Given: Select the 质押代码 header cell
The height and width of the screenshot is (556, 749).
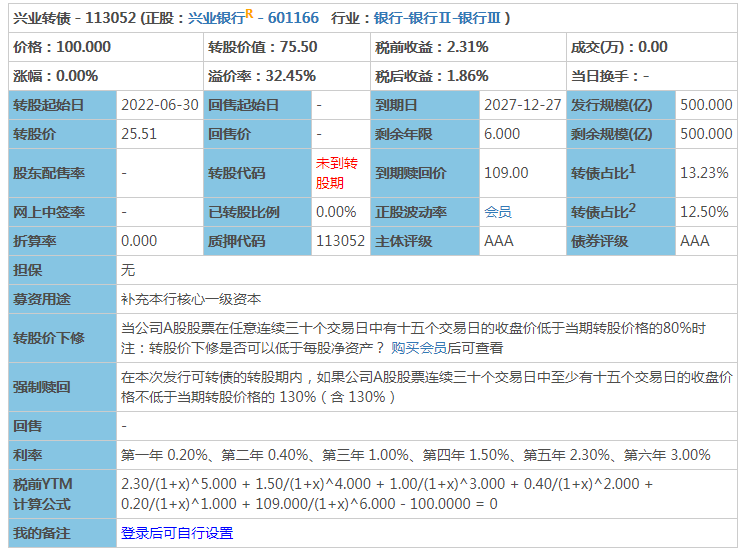Looking at the screenshot, I should pyautogui.click(x=257, y=241).
